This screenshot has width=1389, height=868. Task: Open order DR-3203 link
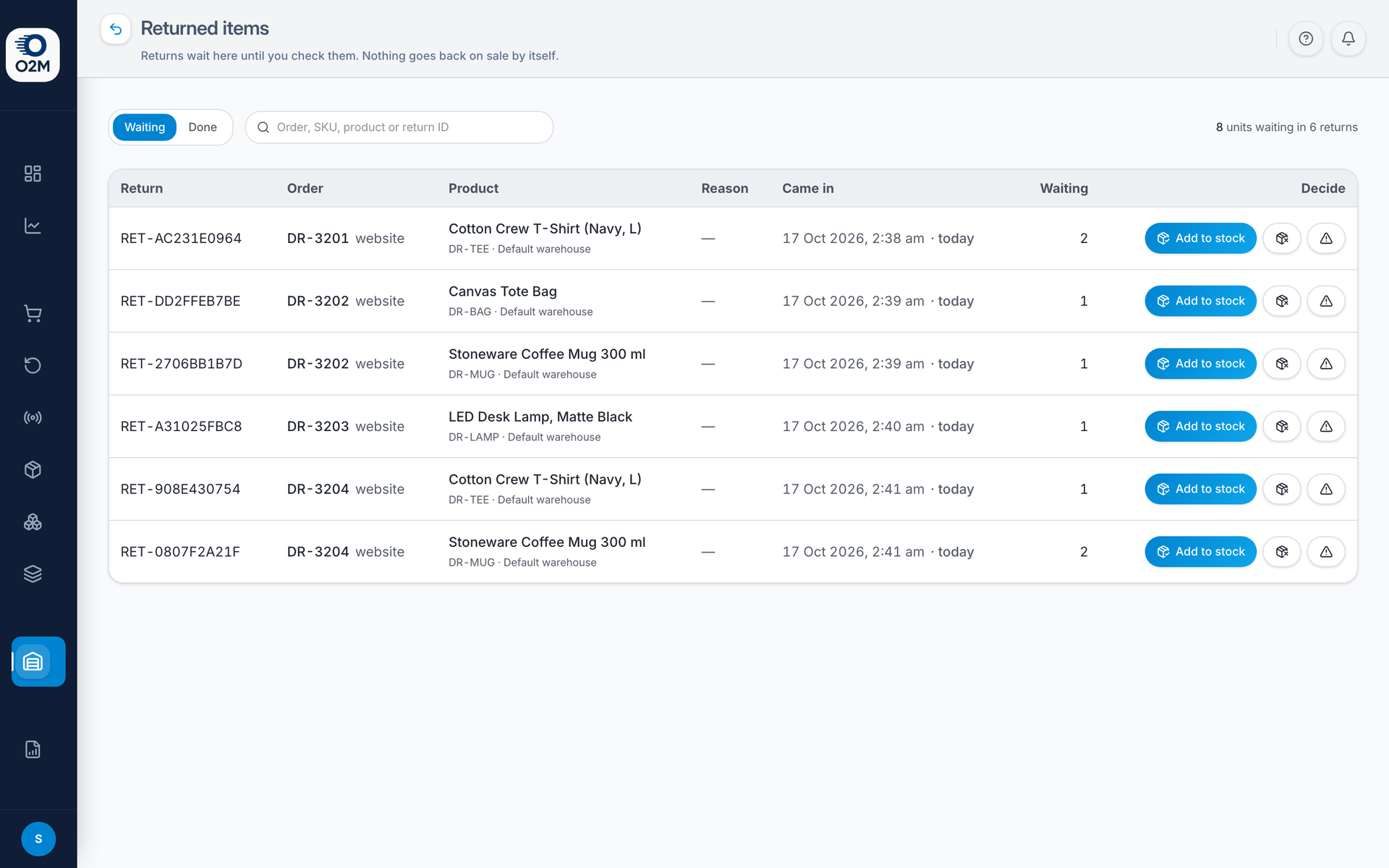(318, 427)
